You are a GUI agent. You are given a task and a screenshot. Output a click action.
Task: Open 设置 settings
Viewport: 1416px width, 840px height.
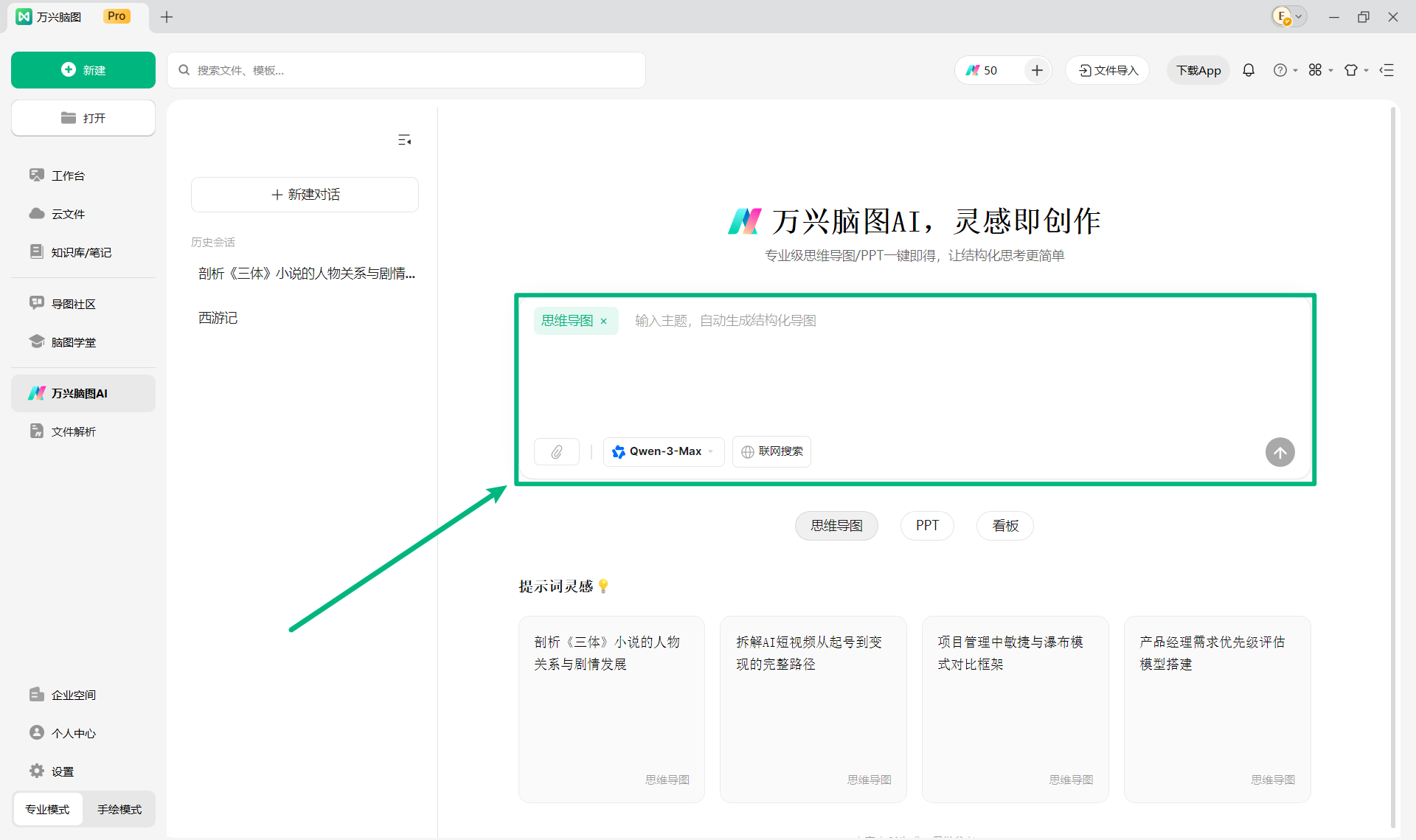(83, 771)
